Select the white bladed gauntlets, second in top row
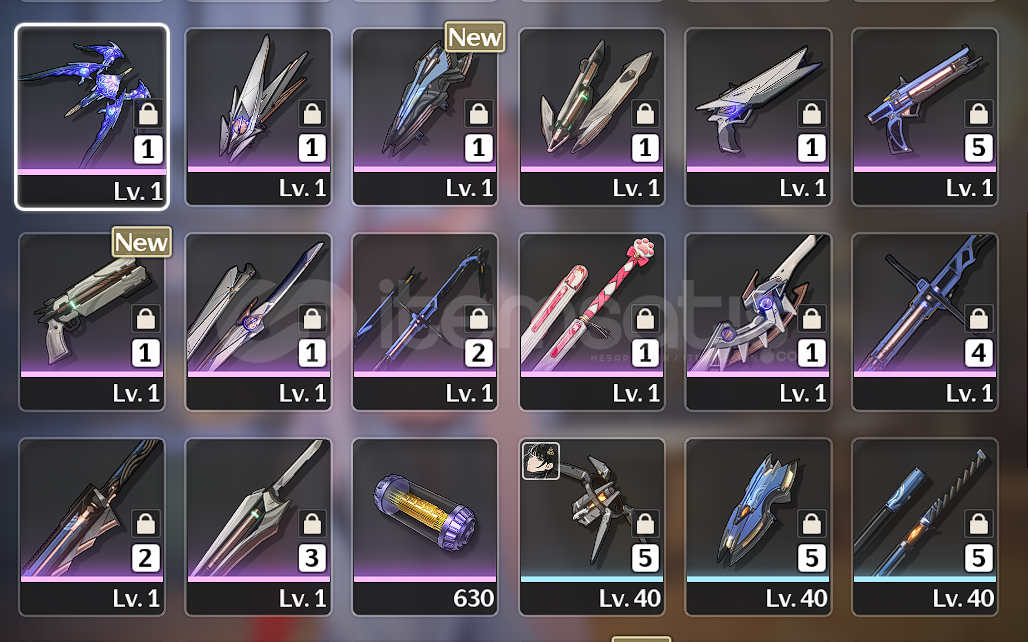Screen dimensions: 1028x642 (258, 117)
